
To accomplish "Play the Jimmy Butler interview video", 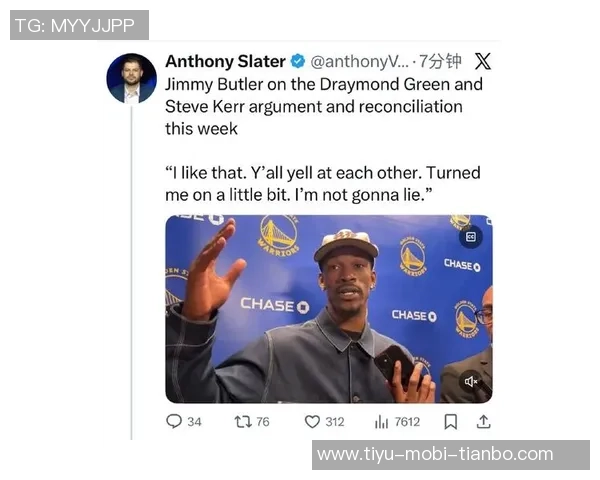I will tap(329, 309).
